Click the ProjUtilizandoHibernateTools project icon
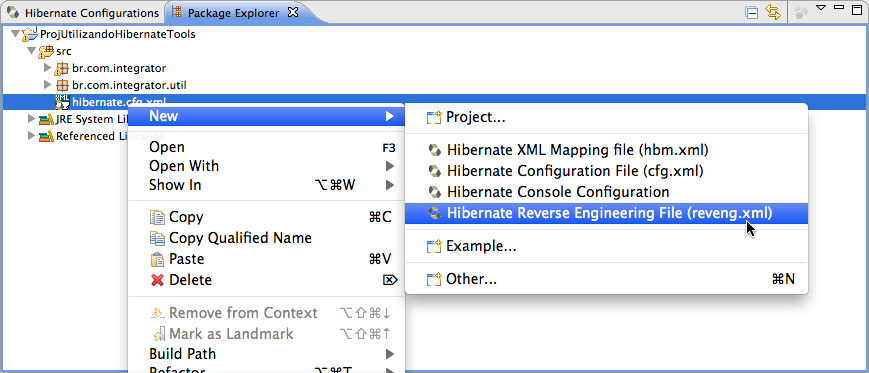869x373 pixels. tap(29, 34)
